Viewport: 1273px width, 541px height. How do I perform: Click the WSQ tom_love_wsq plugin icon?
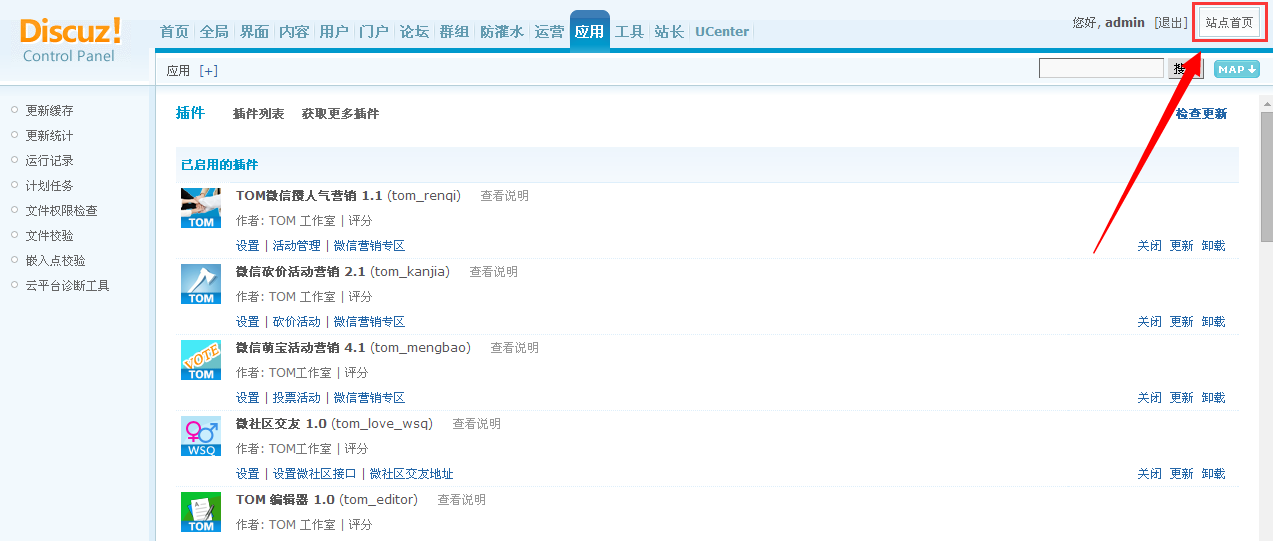click(x=201, y=436)
